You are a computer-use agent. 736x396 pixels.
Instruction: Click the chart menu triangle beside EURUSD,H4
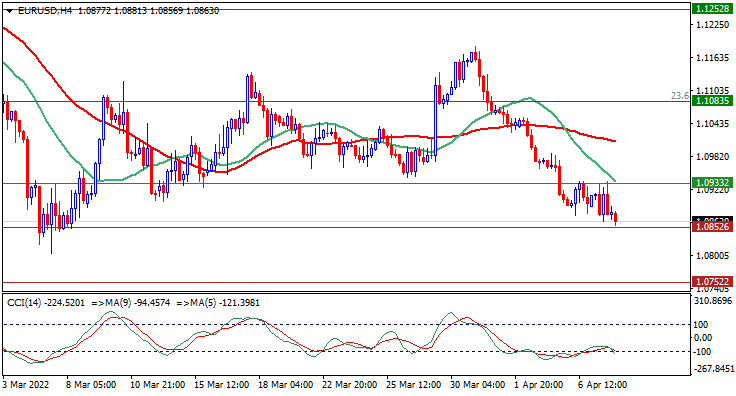tap(9, 11)
